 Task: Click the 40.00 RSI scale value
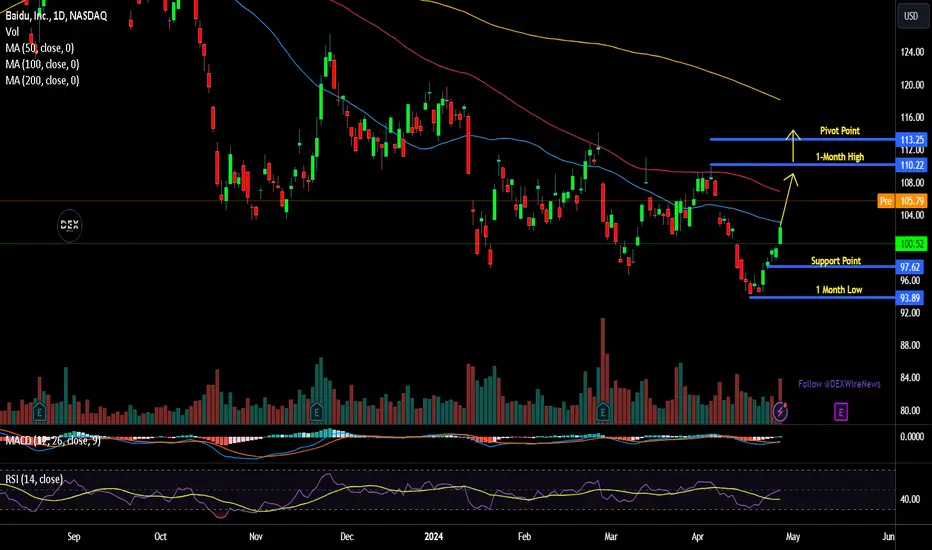coord(912,499)
